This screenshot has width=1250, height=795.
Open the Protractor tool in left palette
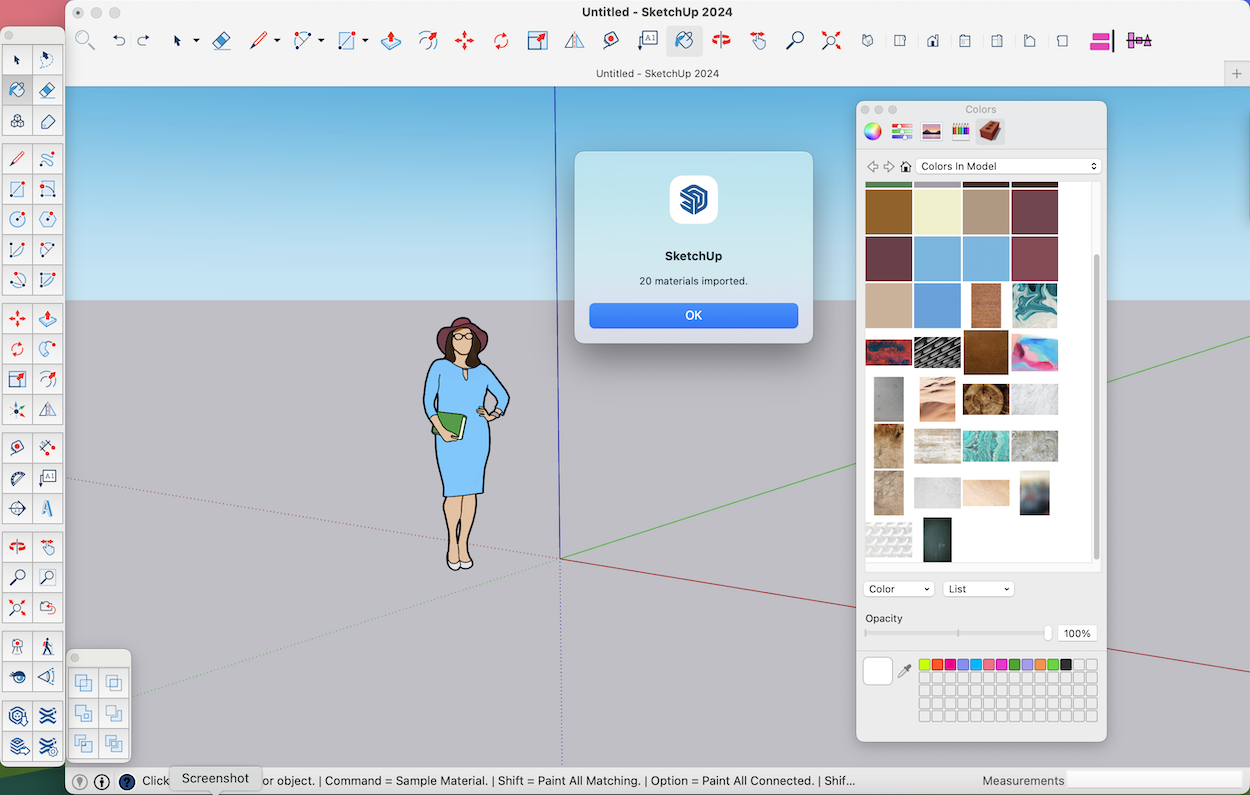[17, 478]
